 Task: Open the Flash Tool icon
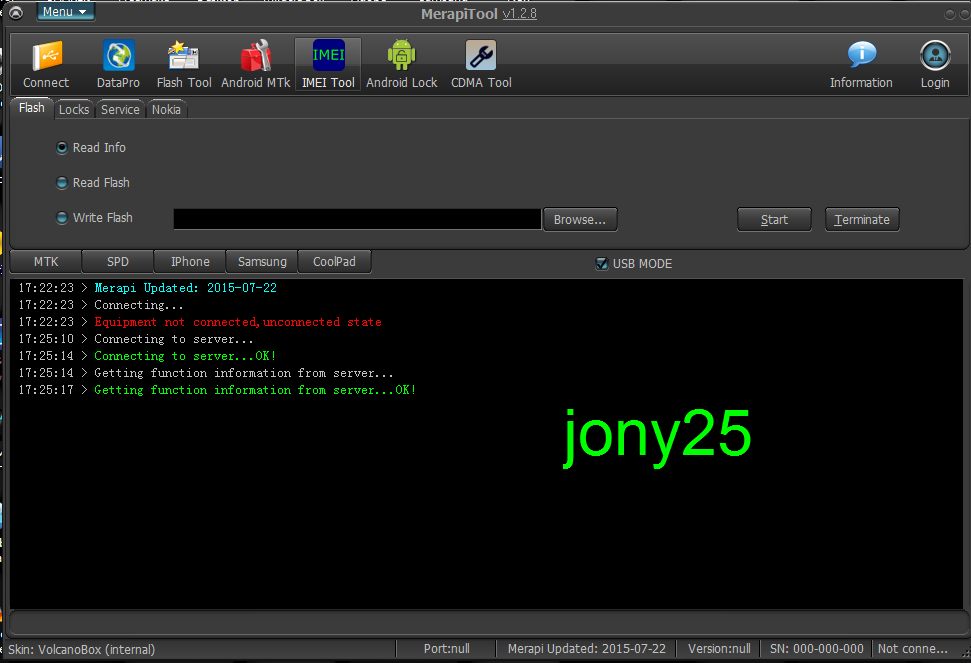coord(184,57)
